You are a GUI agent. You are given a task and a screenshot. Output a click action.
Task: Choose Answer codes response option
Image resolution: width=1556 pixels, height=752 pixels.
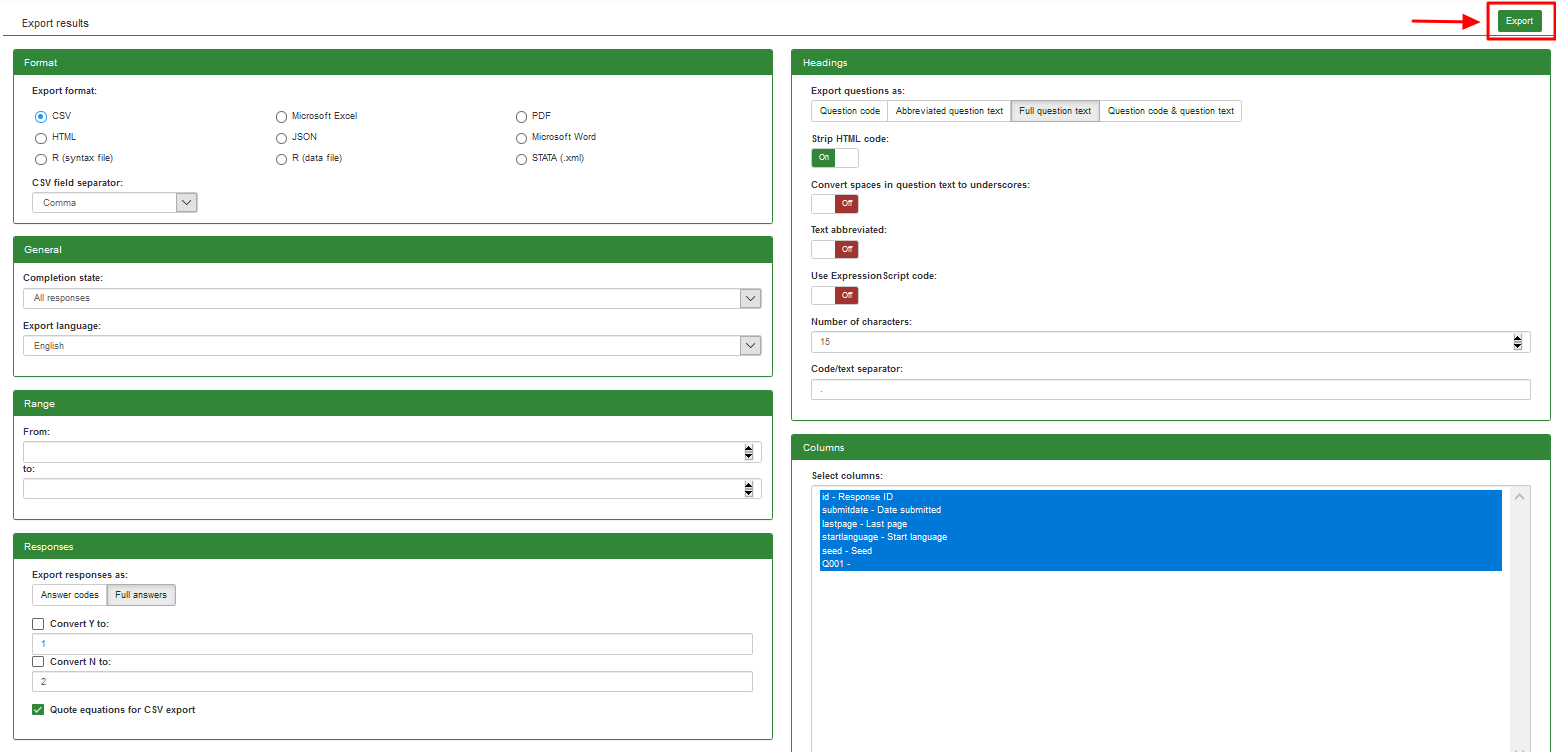tap(70, 595)
